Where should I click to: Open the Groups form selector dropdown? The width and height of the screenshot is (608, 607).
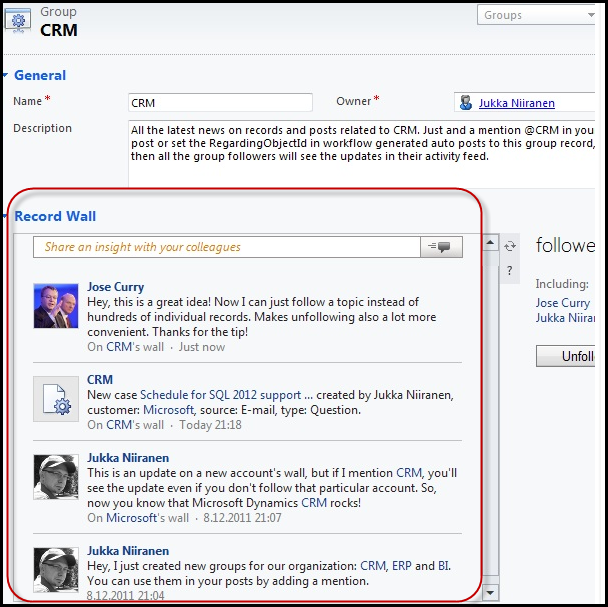[x=537, y=15]
